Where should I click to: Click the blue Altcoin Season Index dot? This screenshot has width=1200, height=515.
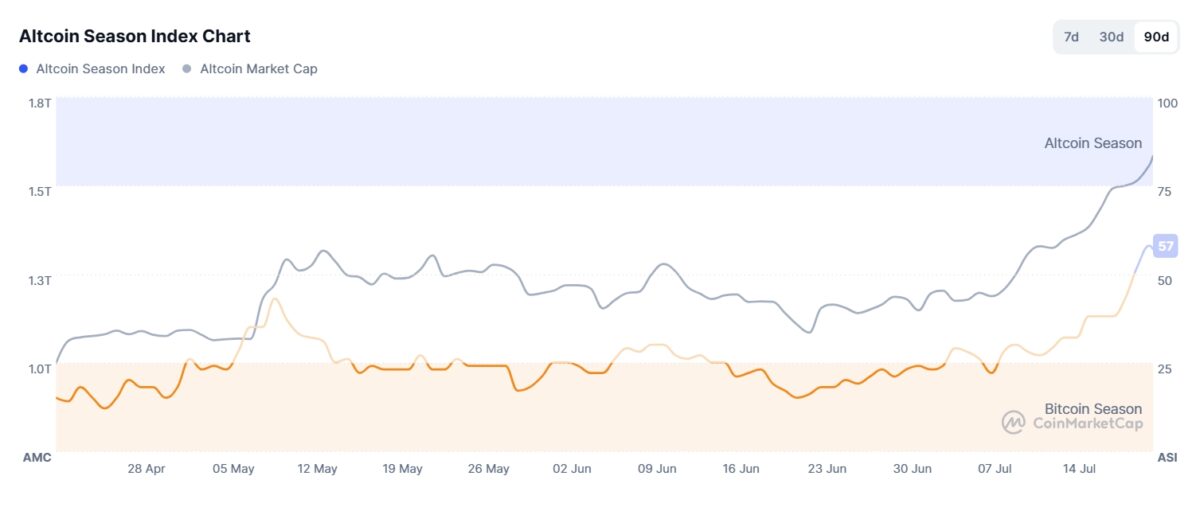pos(23,69)
